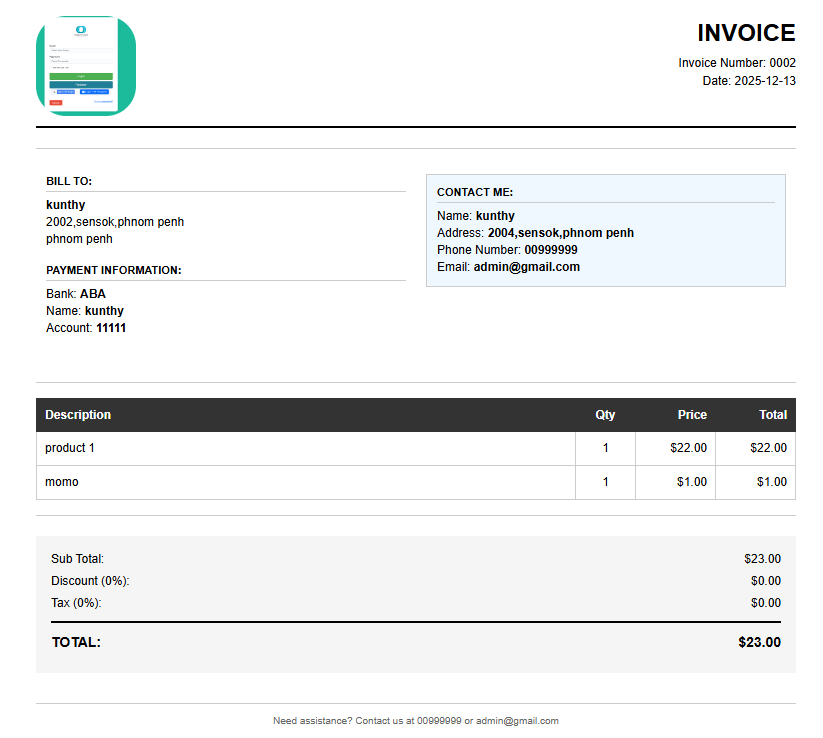Select the kunthy billing name
The image size is (823, 738).
(65, 204)
